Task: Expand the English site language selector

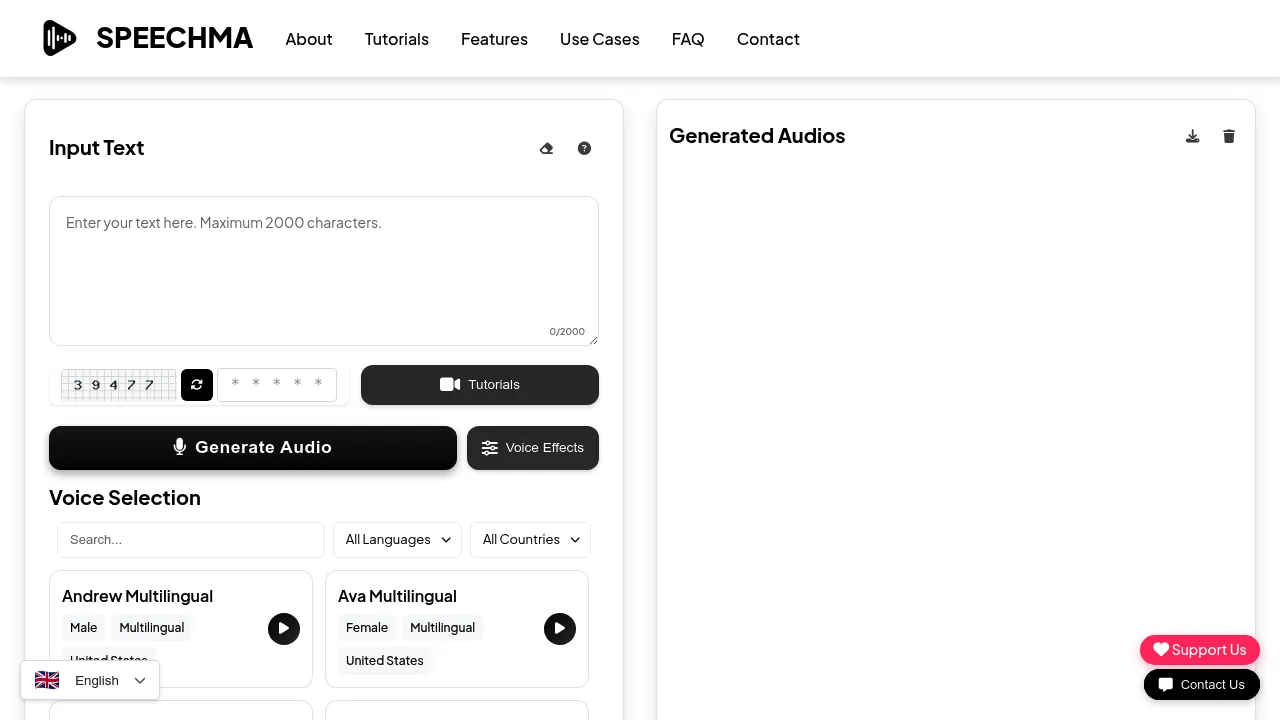Action: click(90, 680)
